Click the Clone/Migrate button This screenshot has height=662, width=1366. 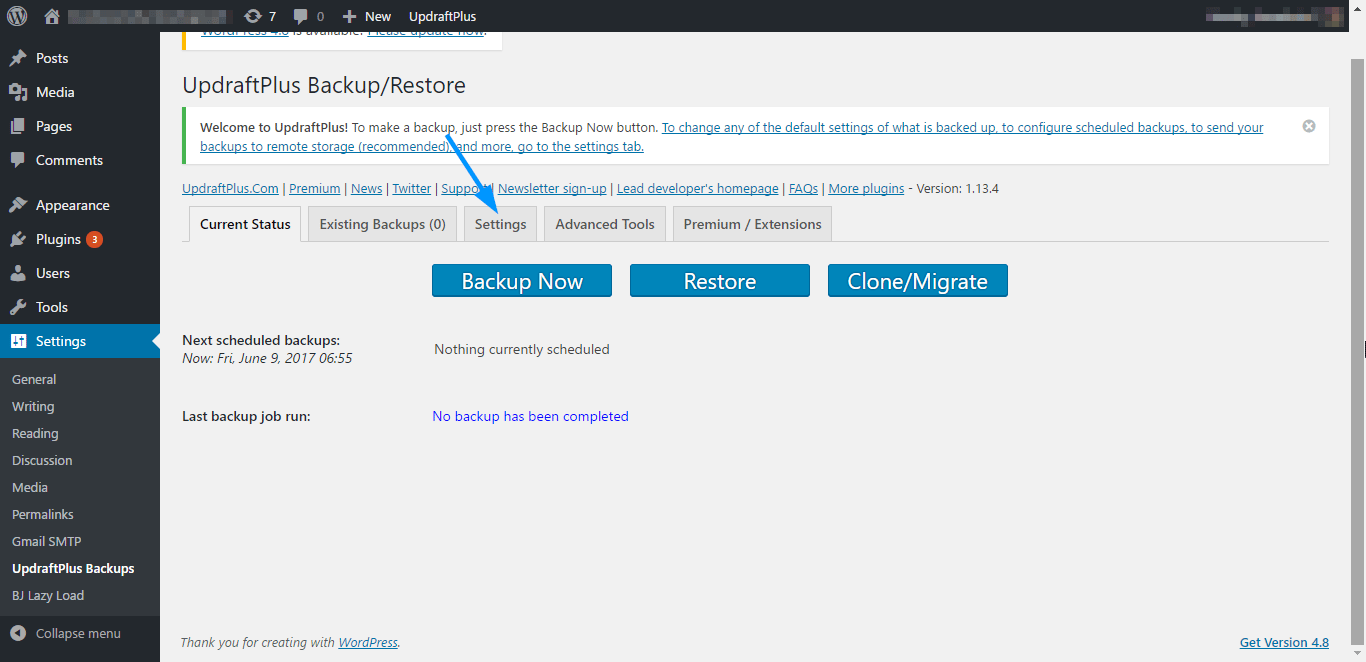pyautogui.click(x=918, y=281)
